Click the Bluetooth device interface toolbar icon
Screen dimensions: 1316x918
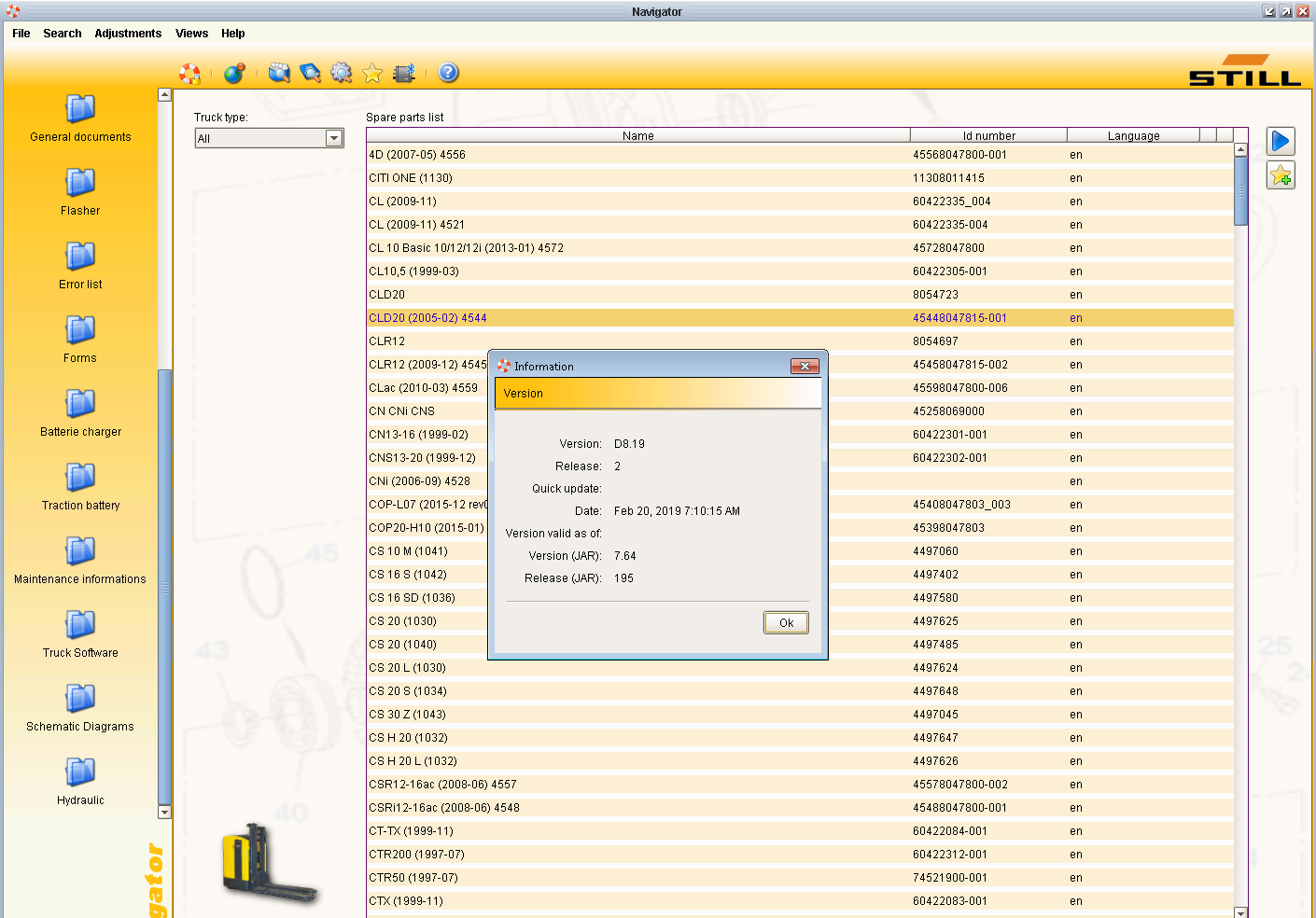click(x=404, y=73)
